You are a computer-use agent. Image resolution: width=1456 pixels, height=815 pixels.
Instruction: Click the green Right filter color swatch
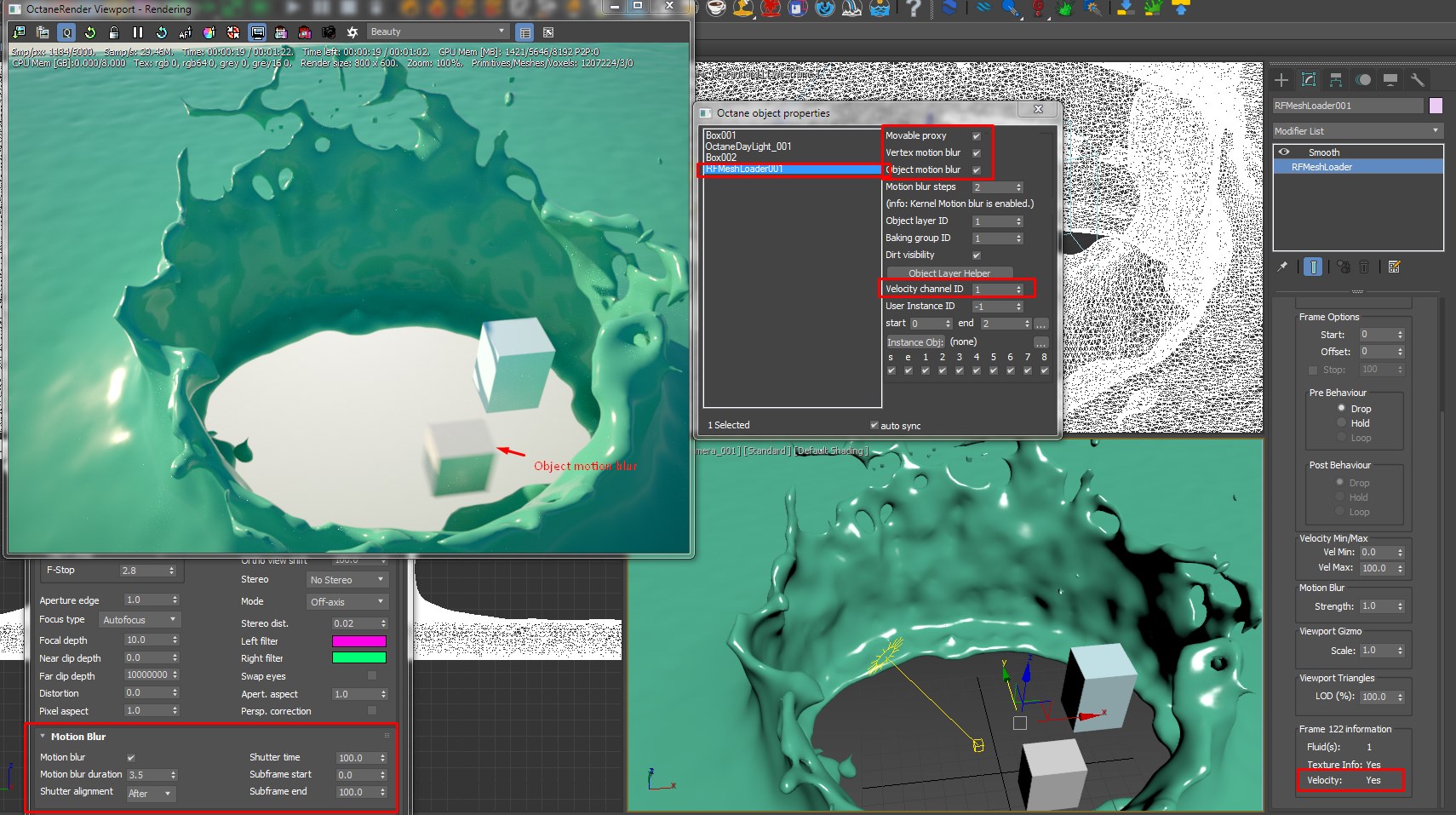click(358, 657)
